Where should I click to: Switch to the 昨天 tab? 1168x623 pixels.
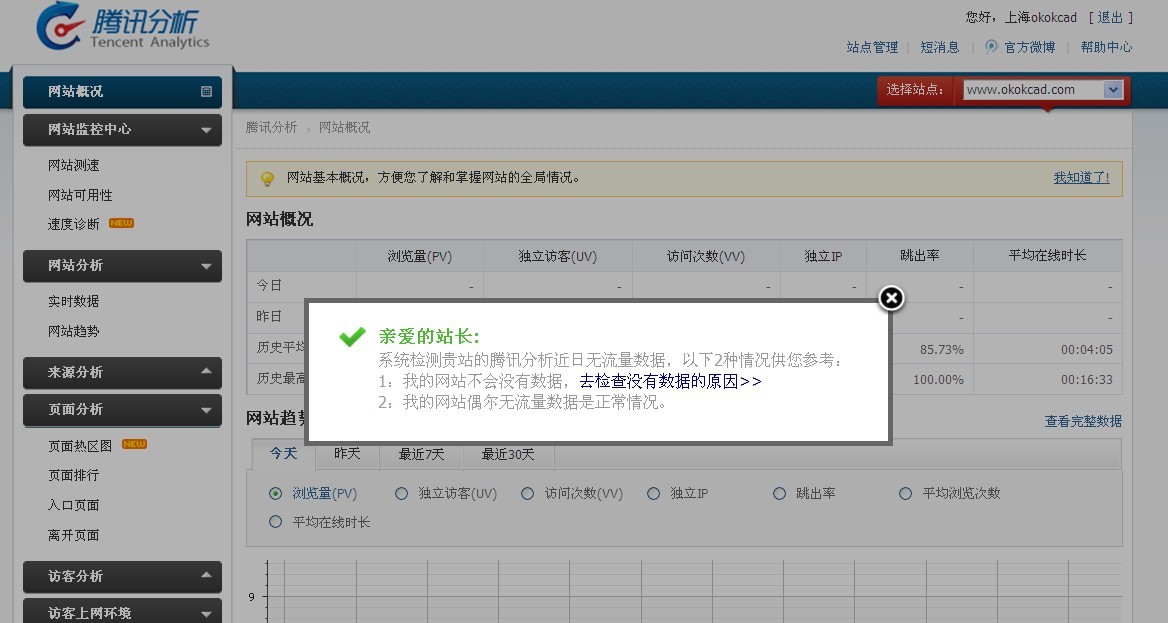click(x=347, y=454)
